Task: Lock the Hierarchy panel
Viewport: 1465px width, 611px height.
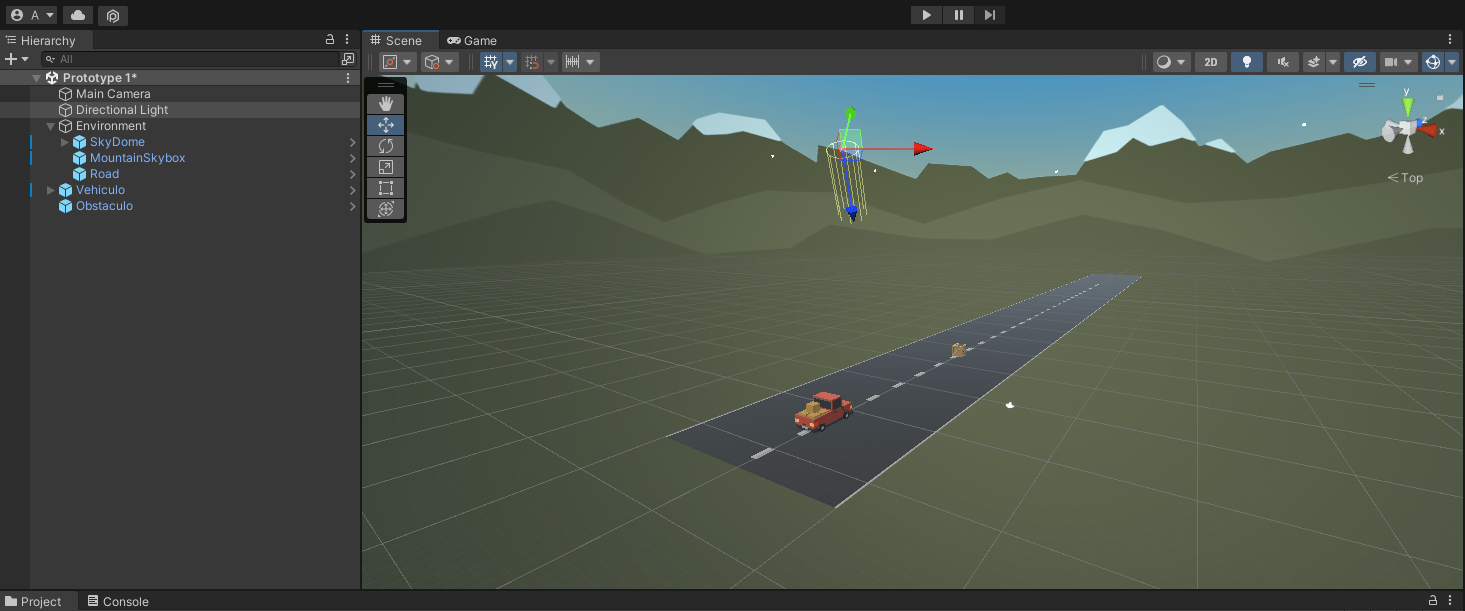Action: tap(330, 40)
